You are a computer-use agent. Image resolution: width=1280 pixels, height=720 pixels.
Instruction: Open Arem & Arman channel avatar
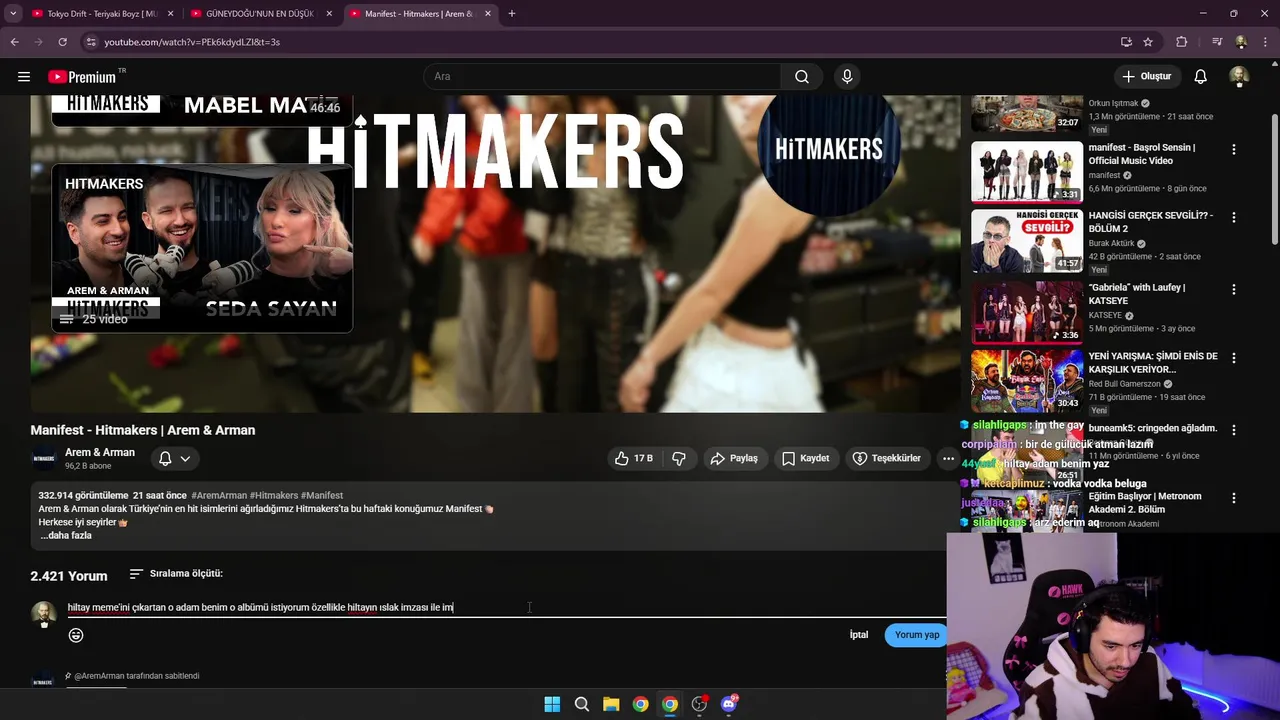coord(44,458)
